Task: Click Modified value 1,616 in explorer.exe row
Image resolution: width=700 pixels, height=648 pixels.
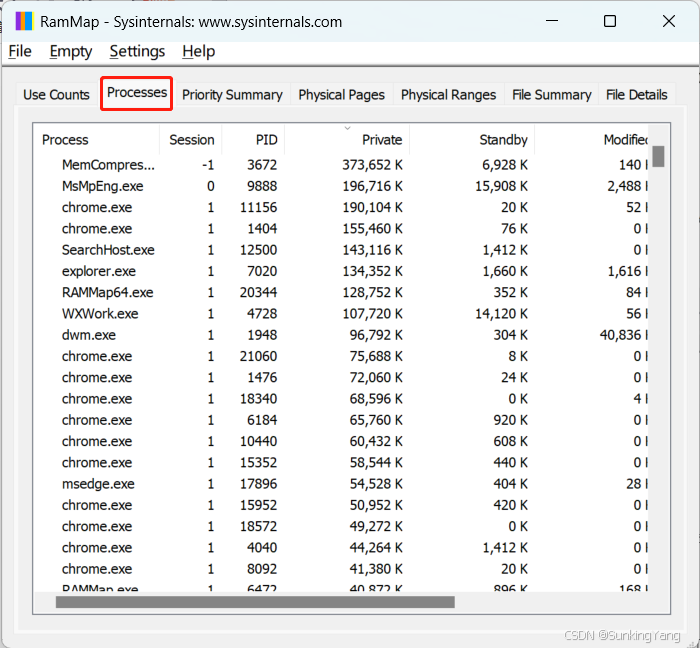Action: pos(627,271)
